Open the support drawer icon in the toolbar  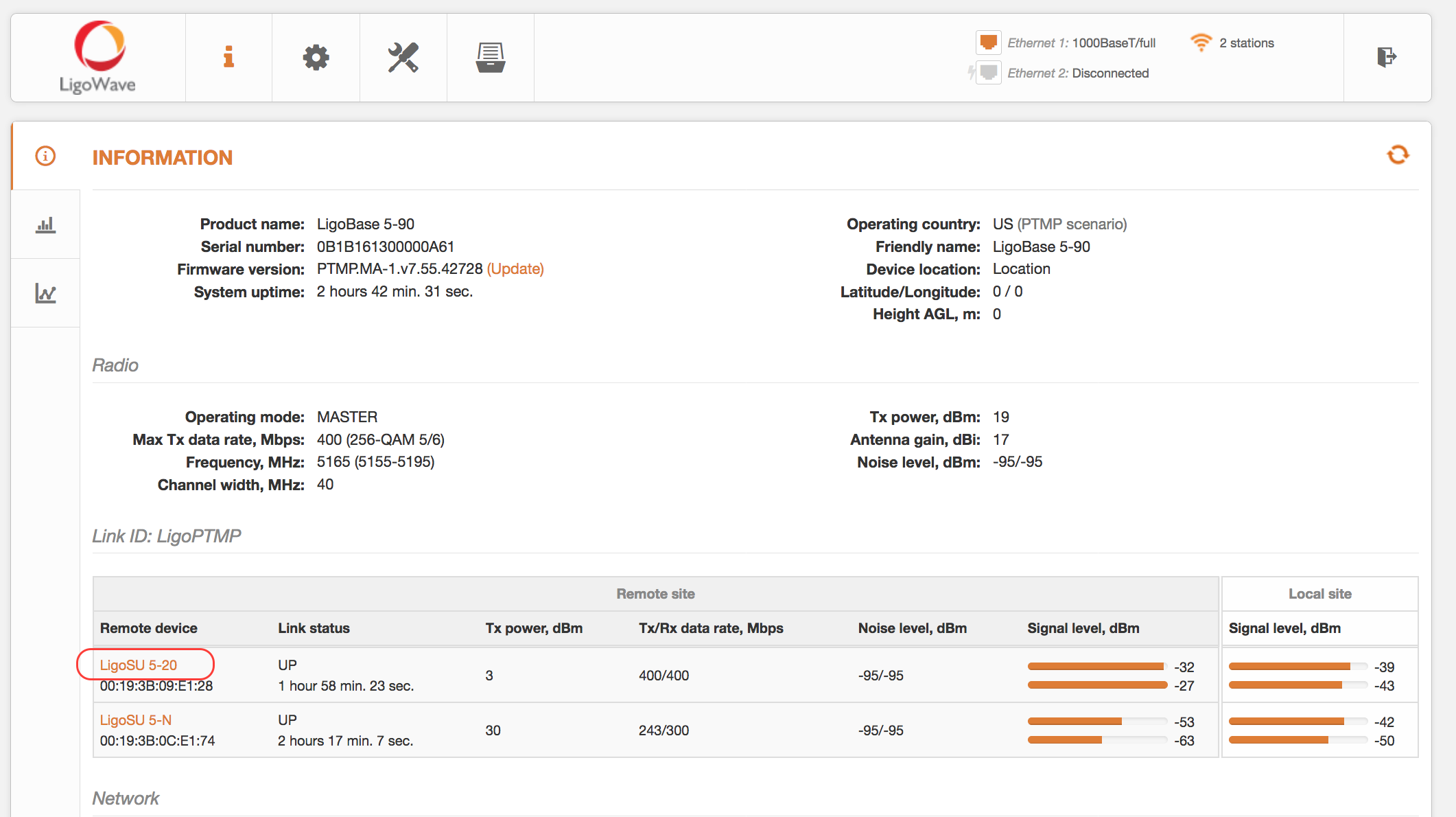tap(491, 58)
